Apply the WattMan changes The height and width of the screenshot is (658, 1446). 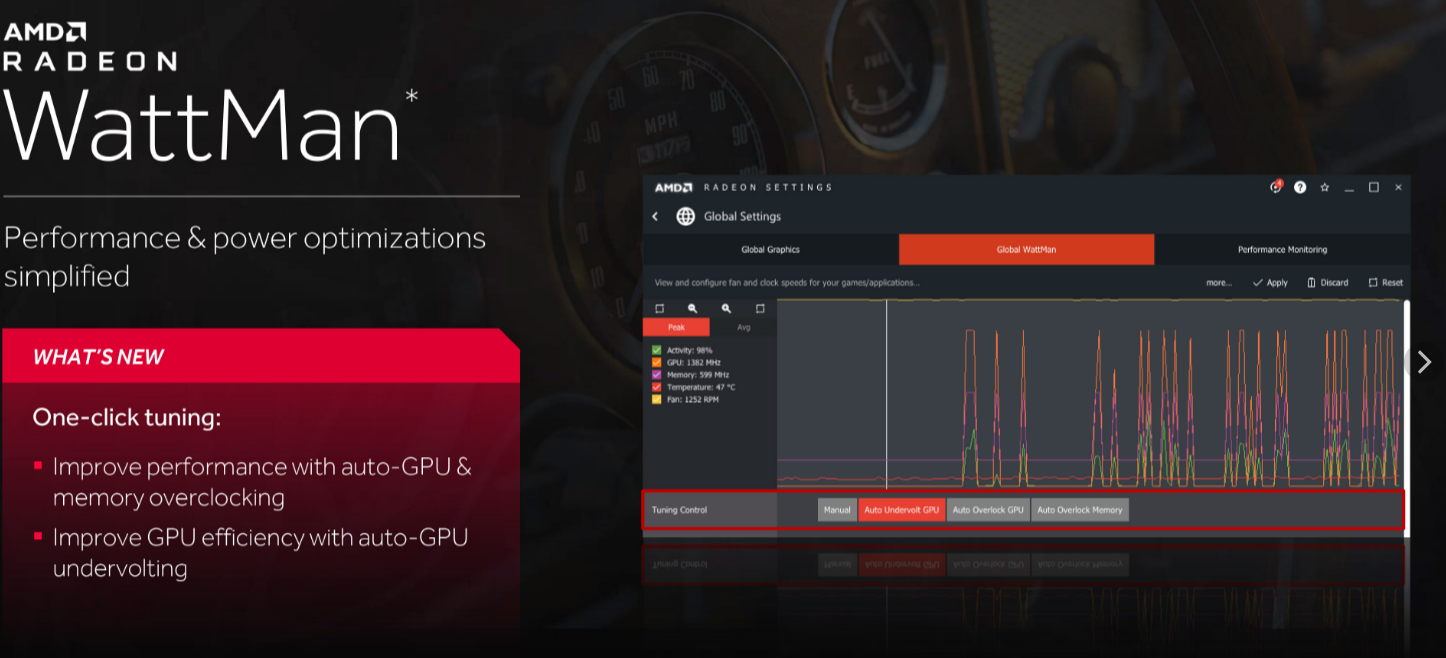point(1270,283)
